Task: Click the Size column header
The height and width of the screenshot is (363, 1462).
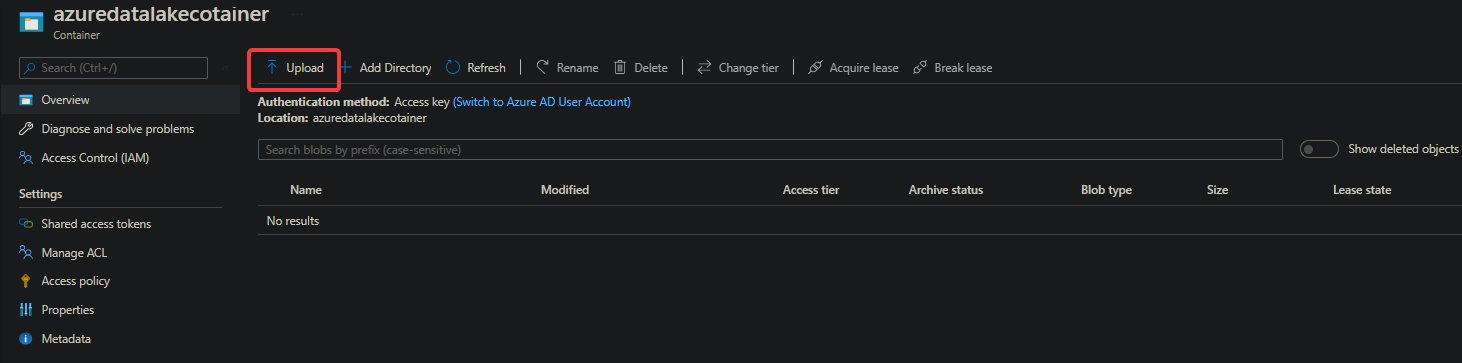Action: (x=1217, y=190)
